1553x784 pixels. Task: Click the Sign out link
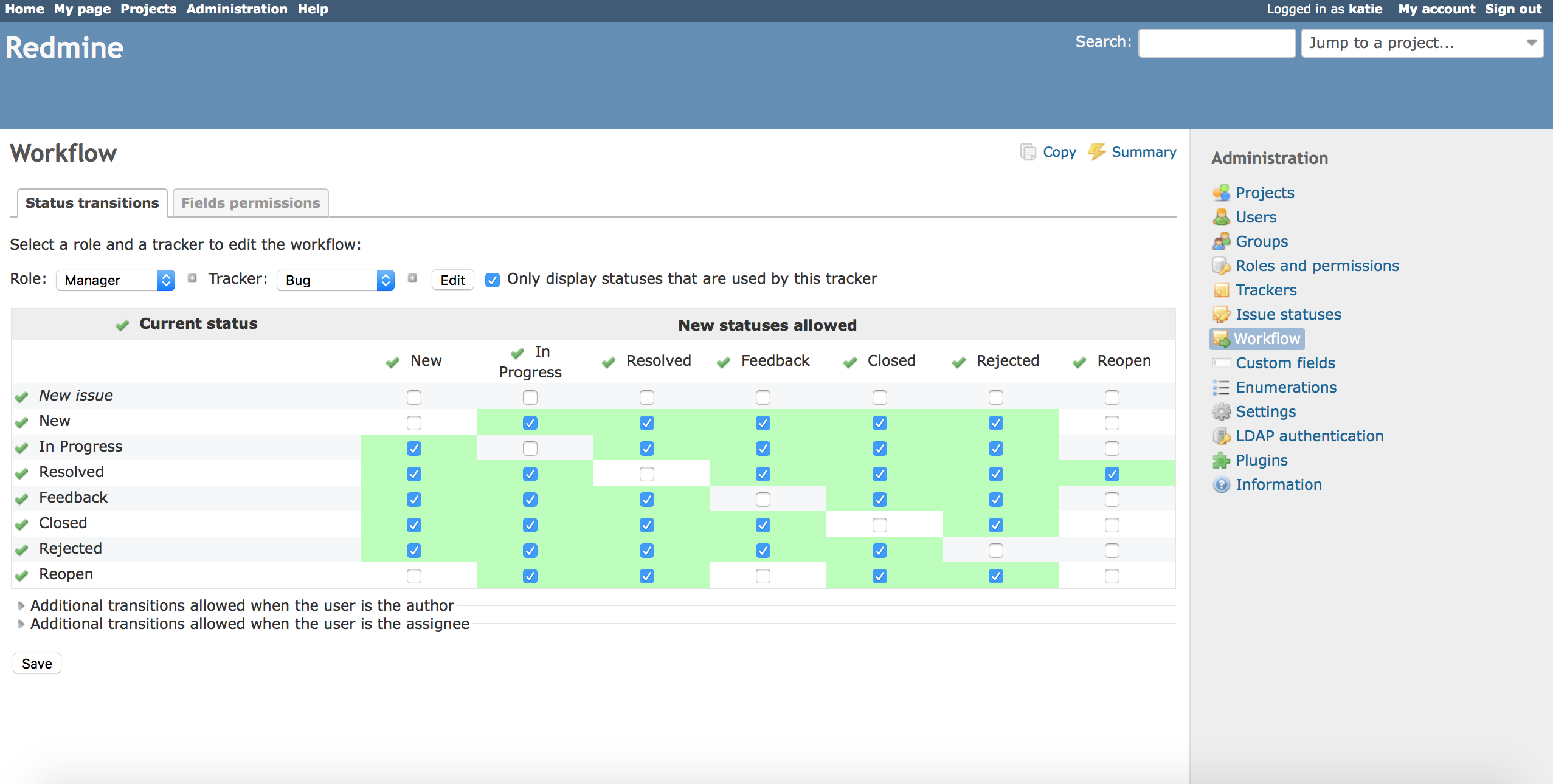[1513, 9]
